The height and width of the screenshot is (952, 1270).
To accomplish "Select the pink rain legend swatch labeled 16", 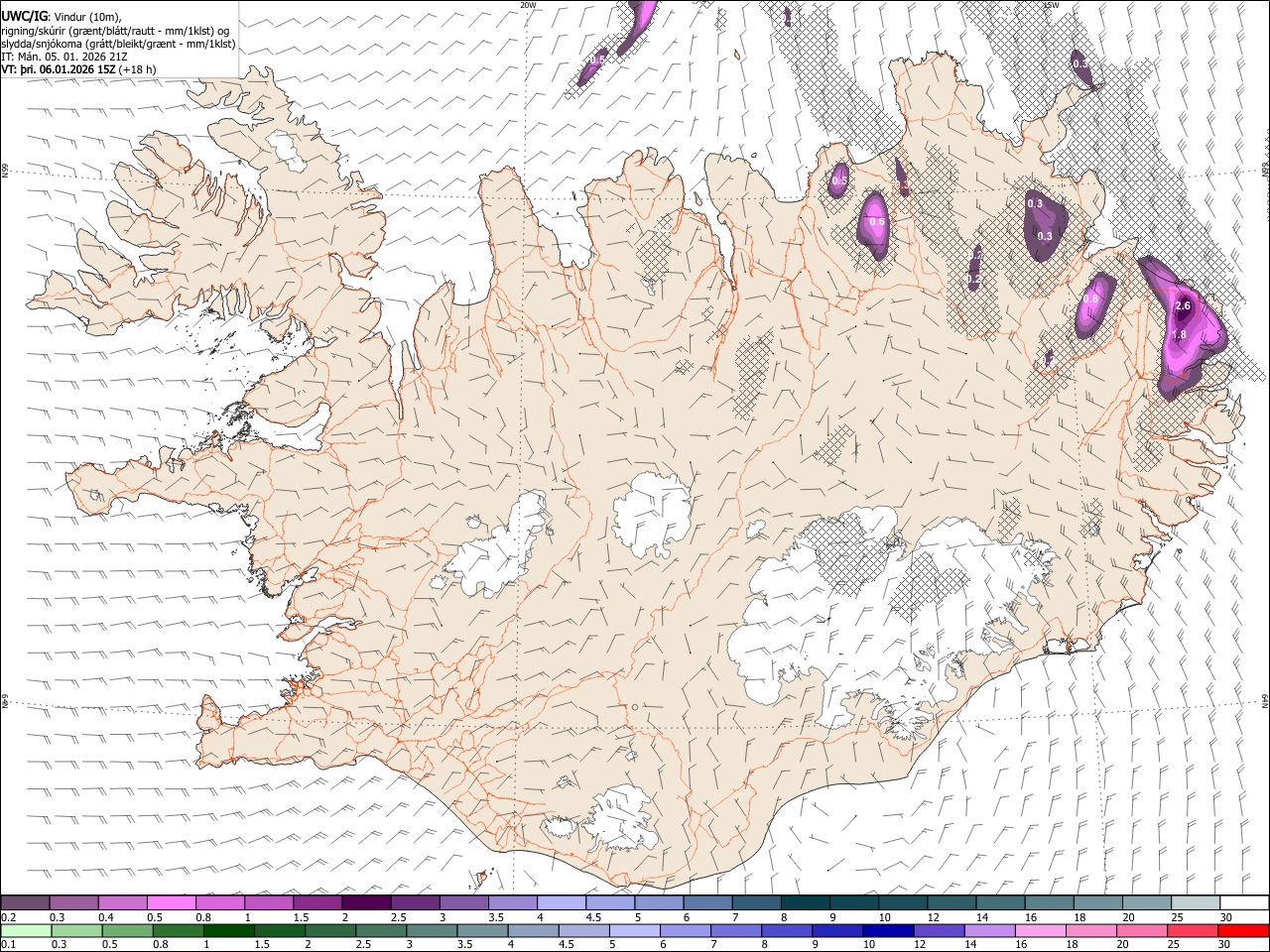I will point(1039,930).
